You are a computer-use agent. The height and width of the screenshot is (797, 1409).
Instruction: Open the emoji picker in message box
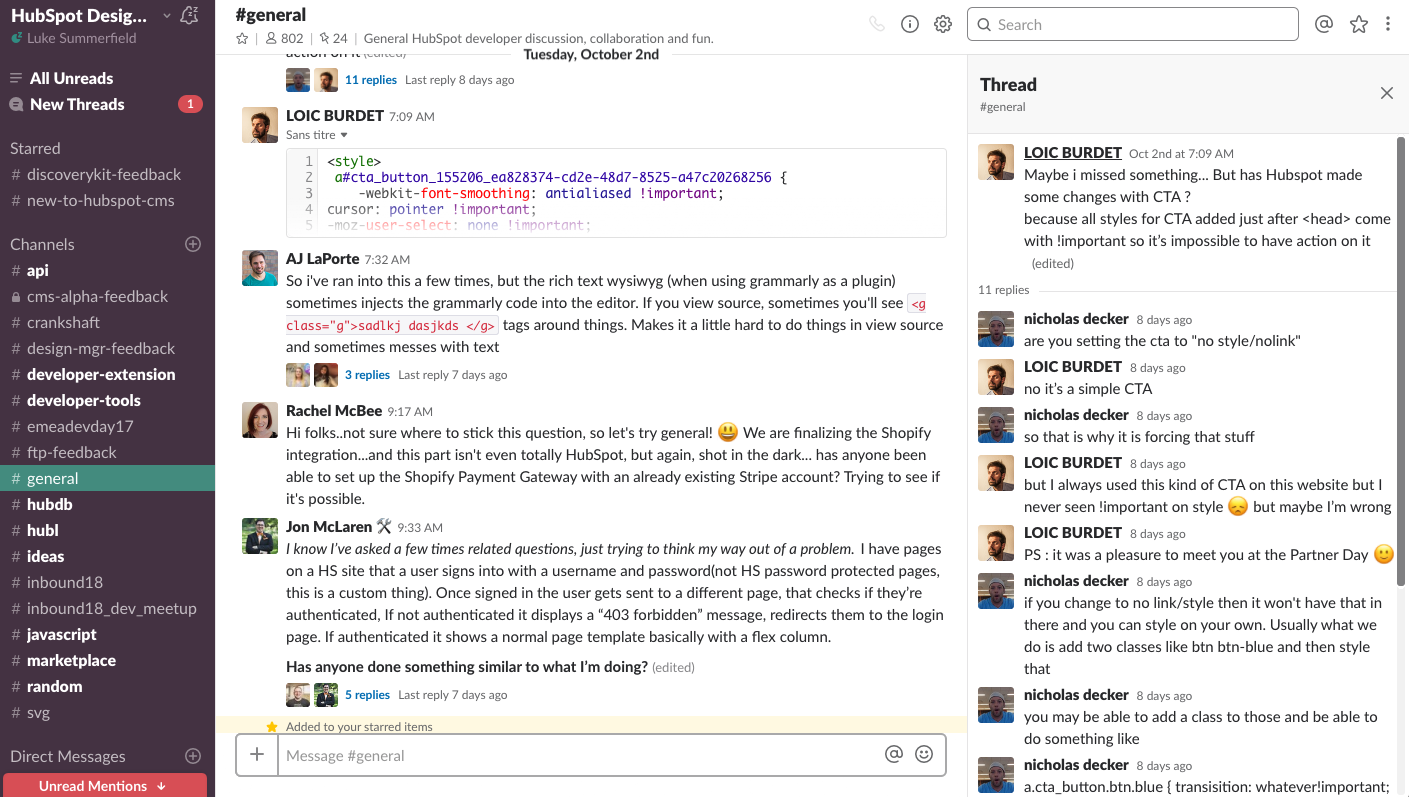click(924, 754)
